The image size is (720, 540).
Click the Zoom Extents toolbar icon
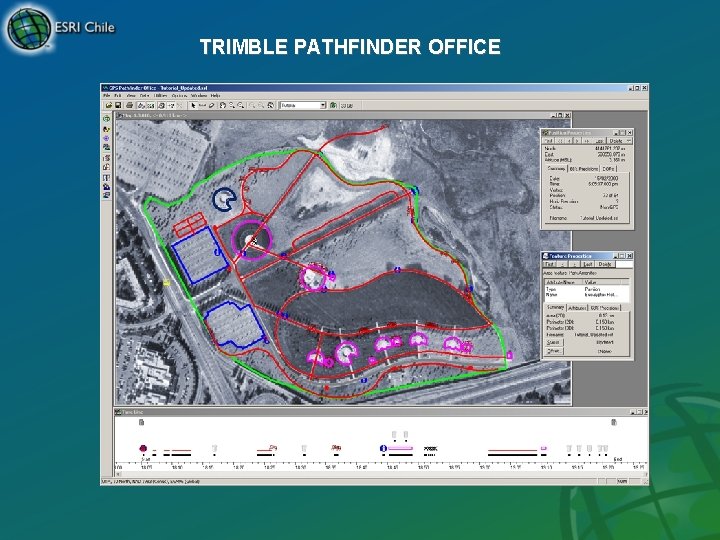[x=271, y=106]
